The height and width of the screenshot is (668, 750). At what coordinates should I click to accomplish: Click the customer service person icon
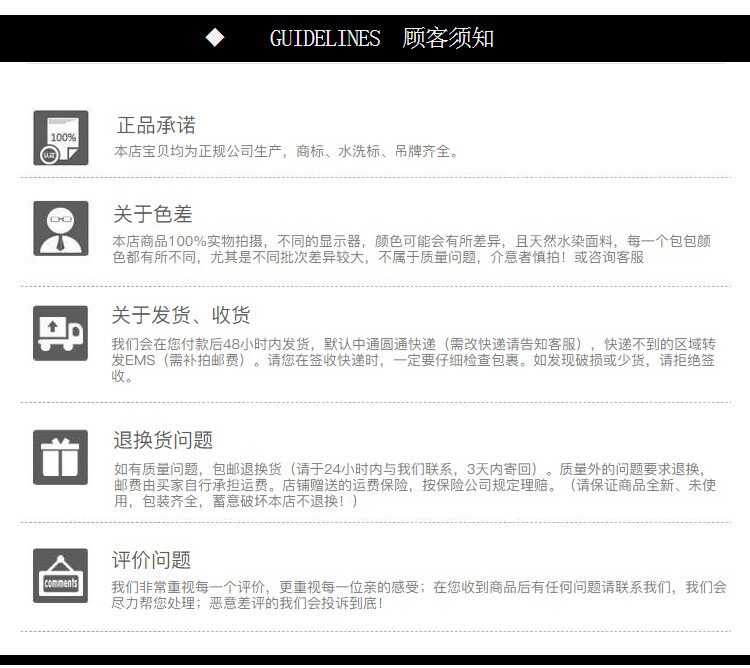(61, 229)
